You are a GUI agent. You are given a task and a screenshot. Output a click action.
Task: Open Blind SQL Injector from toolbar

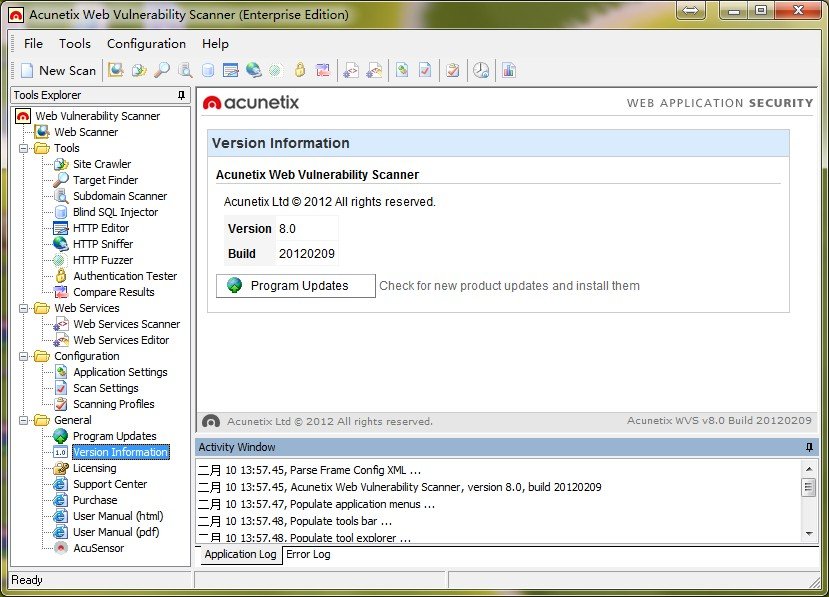click(208, 70)
